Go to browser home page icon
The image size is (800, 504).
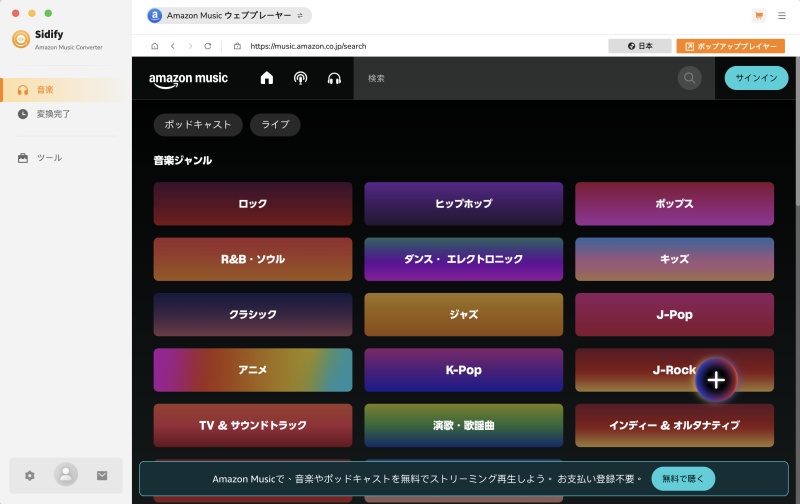[155, 46]
